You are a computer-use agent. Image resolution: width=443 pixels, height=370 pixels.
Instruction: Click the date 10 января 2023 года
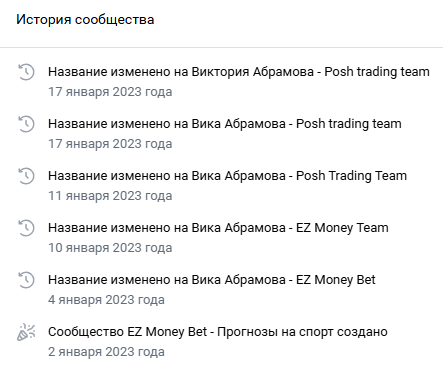coord(110,248)
